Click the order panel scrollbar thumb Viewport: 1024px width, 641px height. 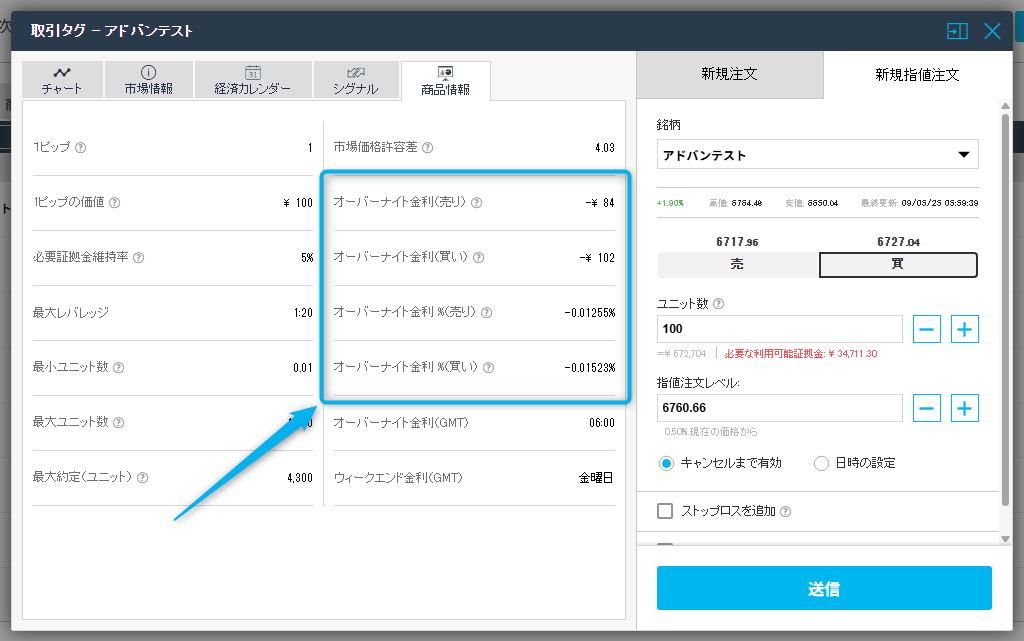1005,310
